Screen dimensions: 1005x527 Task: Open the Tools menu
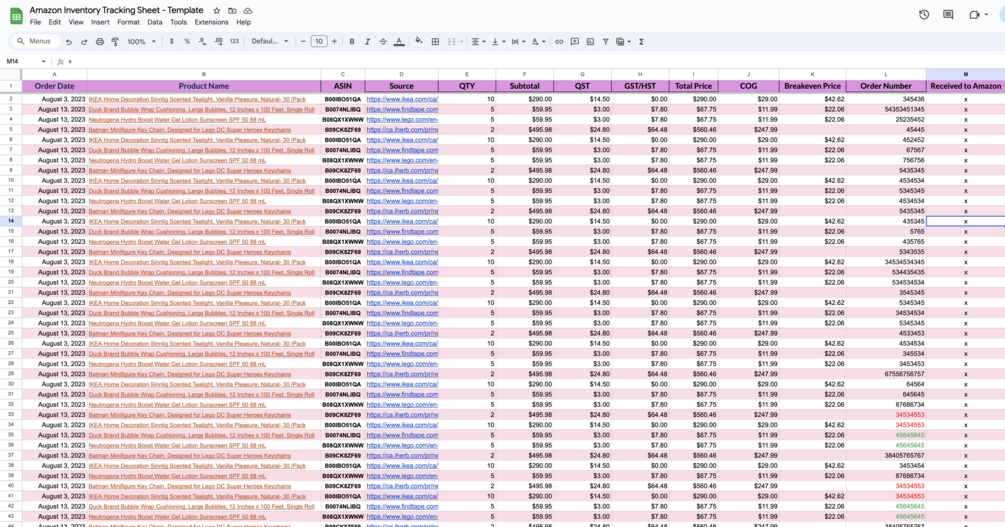(x=178, y=22)
